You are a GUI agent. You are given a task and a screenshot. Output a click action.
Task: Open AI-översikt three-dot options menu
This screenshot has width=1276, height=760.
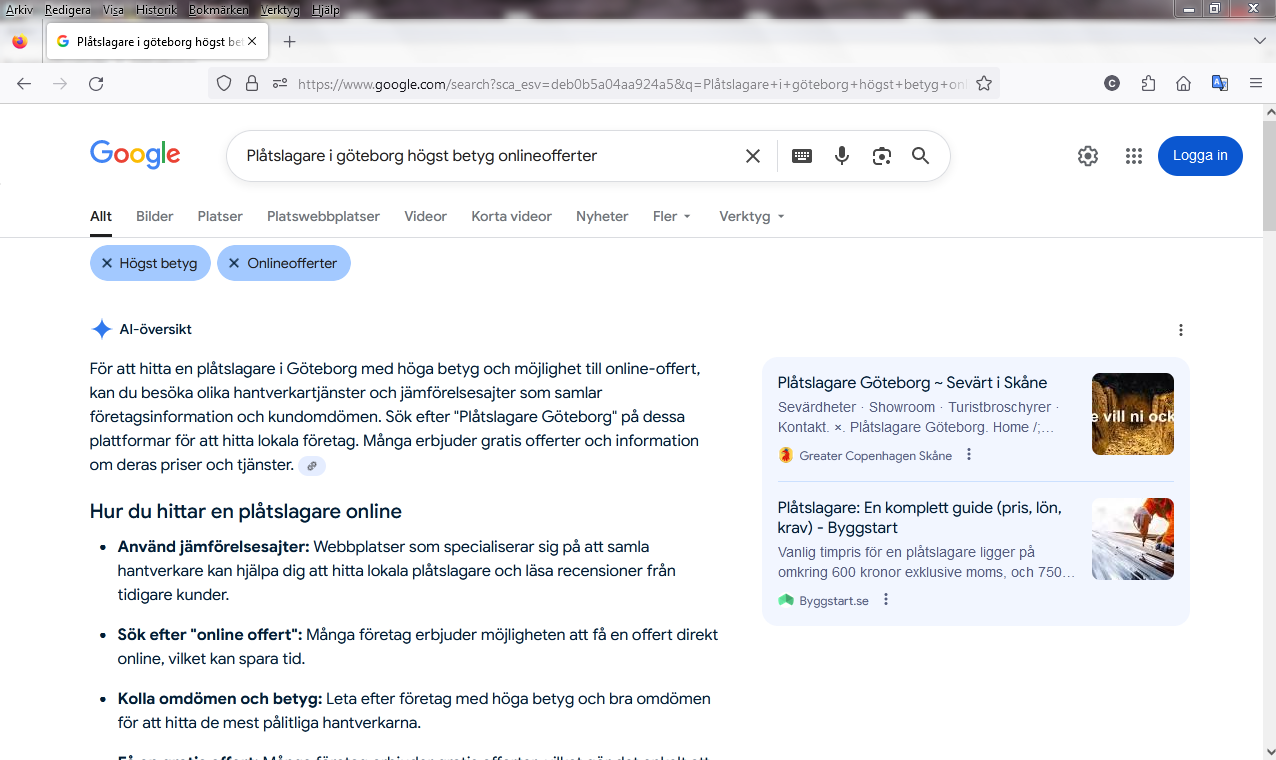click(x=1181, y=330)
